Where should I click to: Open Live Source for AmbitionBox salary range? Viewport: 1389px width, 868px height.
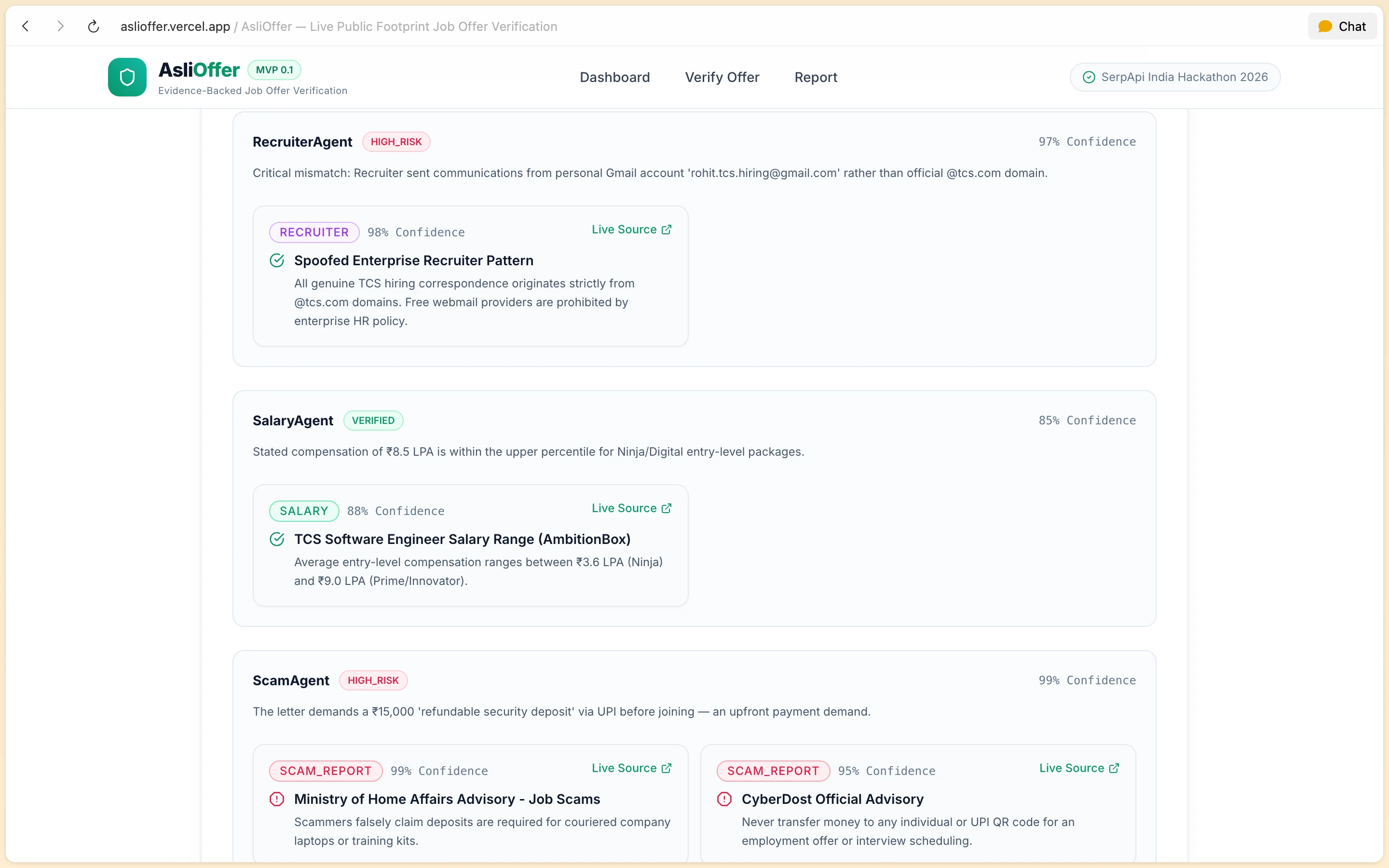tap(631, 509)
